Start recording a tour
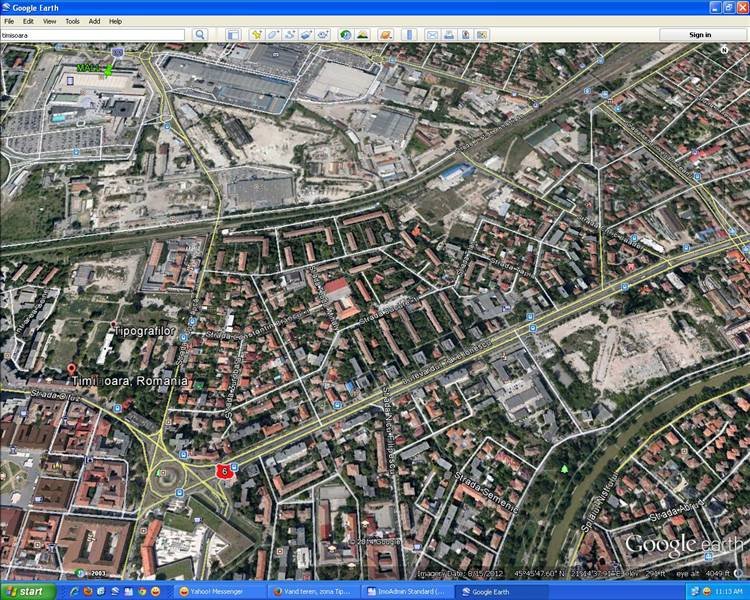Image resolution: width=750 pixels, height=600 pixels. click(323, 34)
